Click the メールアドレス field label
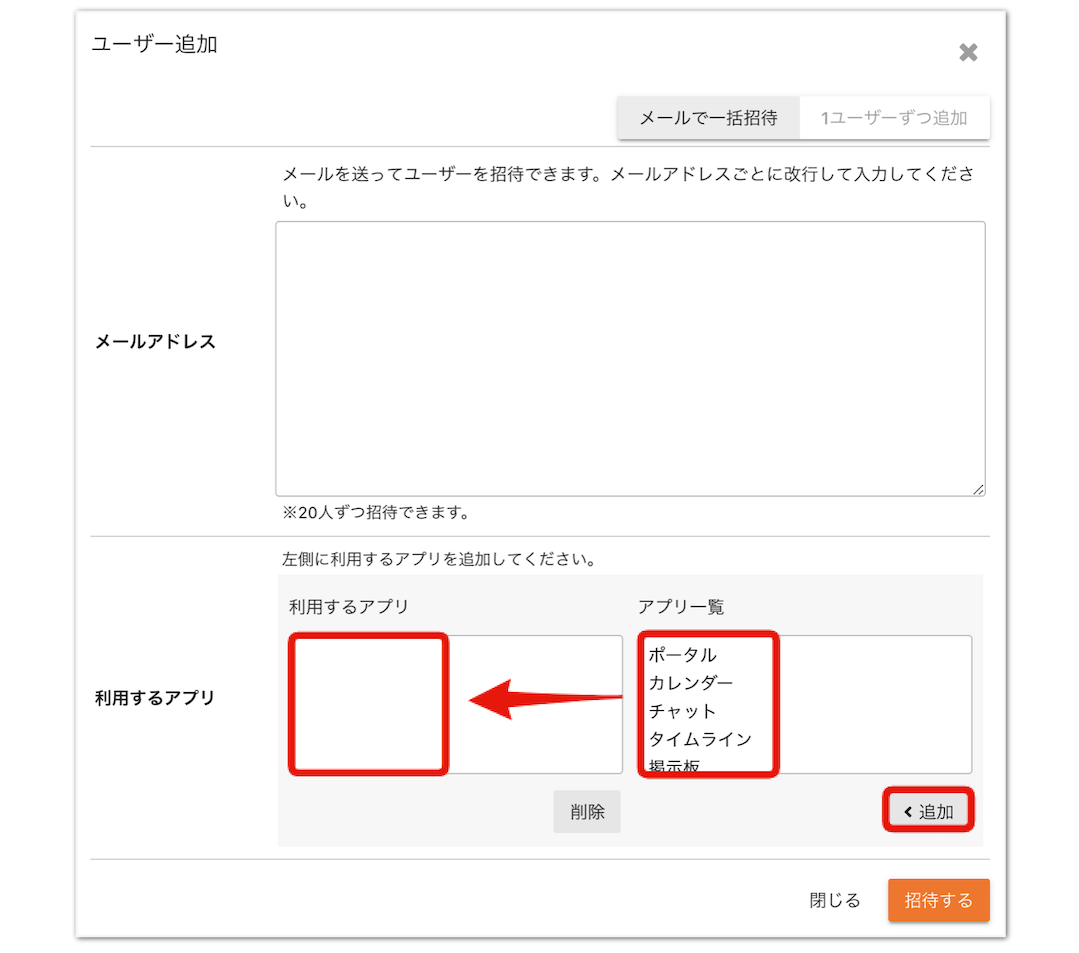The image size is (1079, 953). tap(156, 341)
